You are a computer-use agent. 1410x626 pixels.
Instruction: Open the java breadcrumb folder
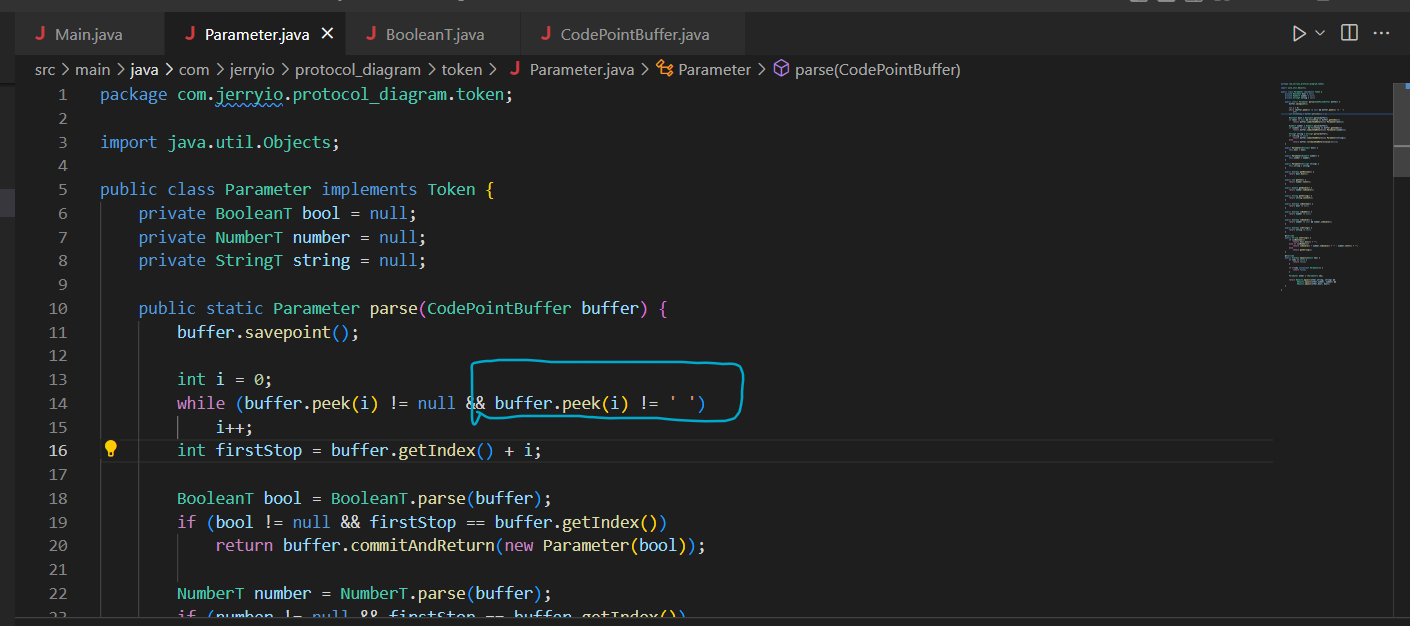pyautogui.click(x=144, y=70)
